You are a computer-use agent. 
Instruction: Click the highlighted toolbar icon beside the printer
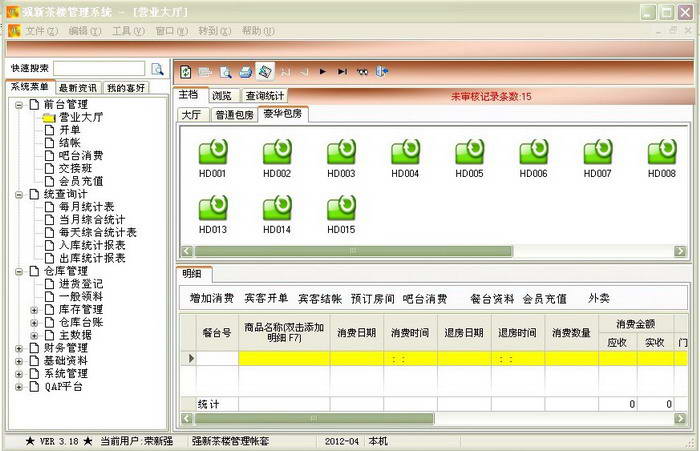(x=265, y=71)
